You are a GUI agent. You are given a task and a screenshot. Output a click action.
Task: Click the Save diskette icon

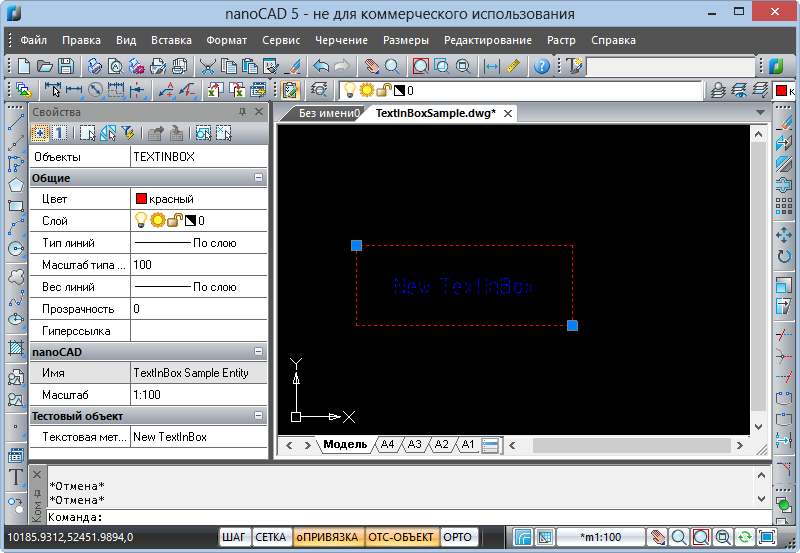66,66
